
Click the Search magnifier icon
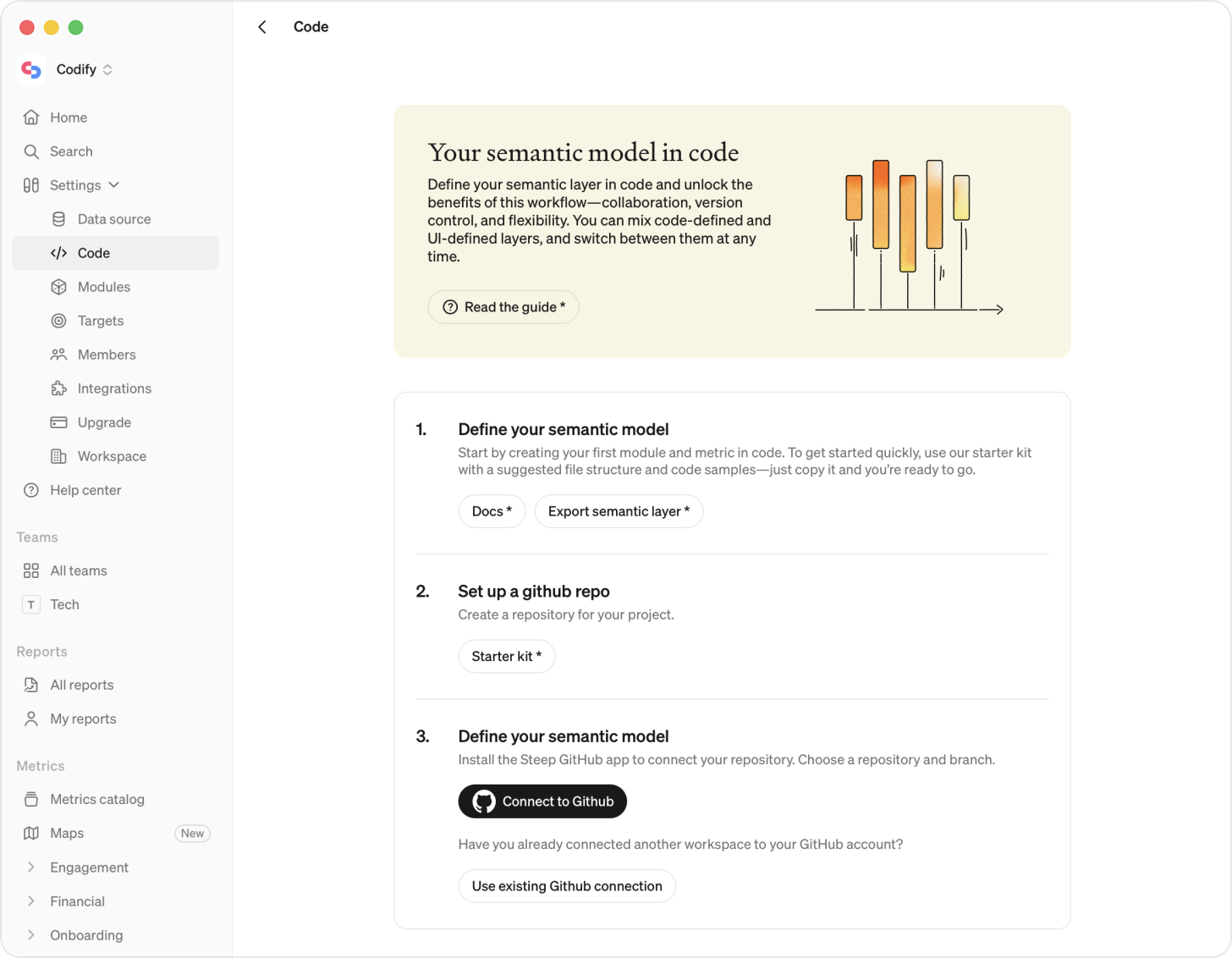coord(30,151)
